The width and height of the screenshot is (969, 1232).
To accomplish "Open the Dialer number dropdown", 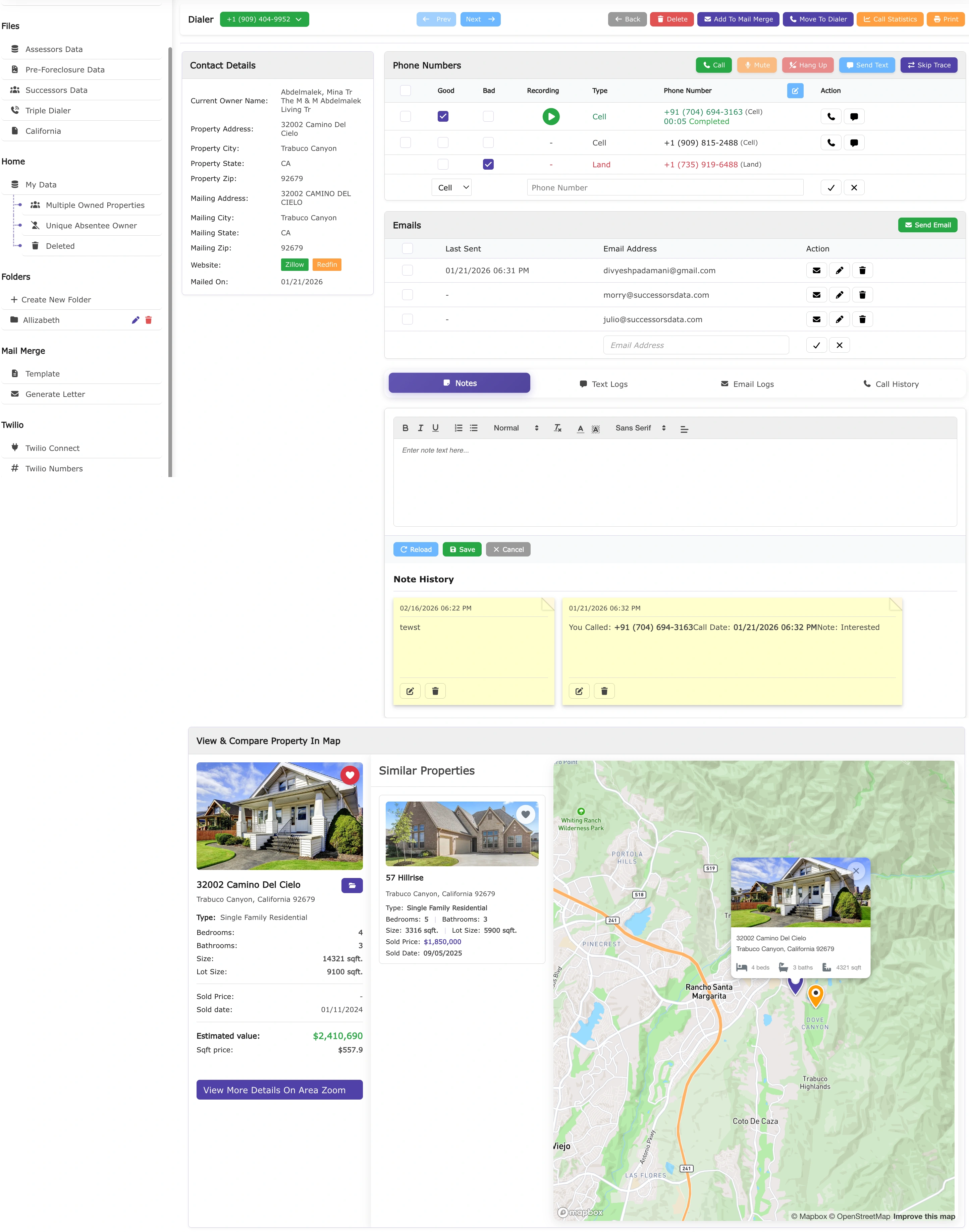I will [264, 19].
